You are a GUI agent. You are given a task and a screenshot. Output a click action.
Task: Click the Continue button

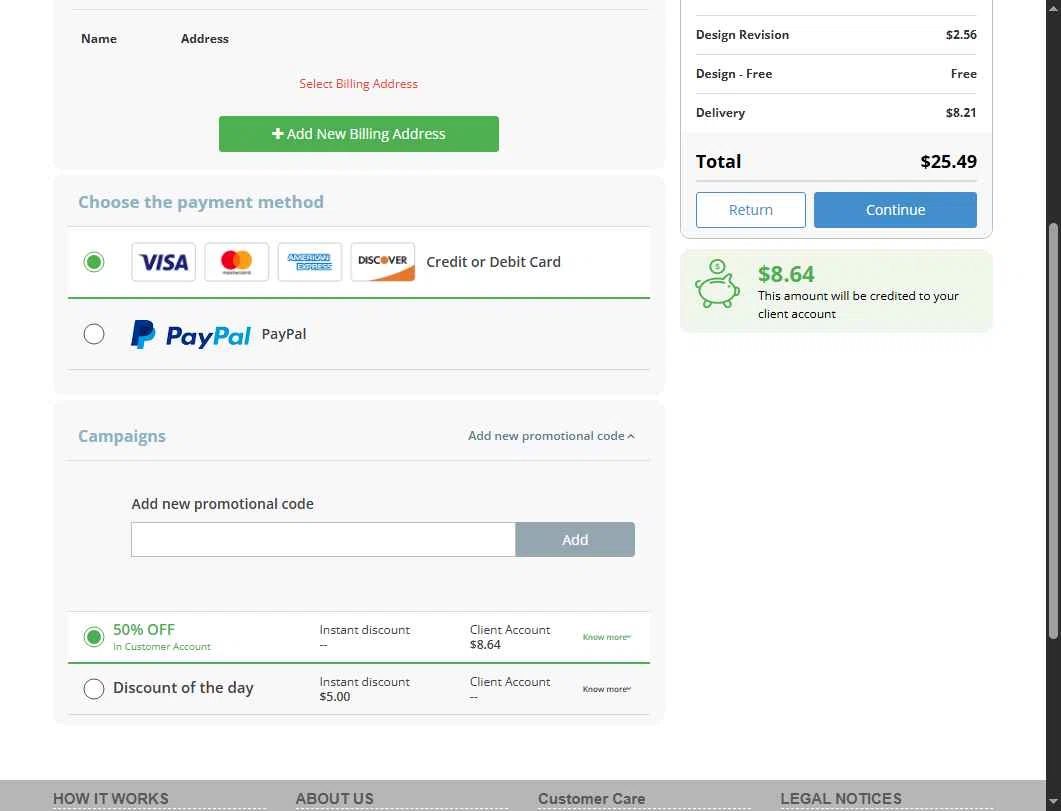[x=895, y=210]
